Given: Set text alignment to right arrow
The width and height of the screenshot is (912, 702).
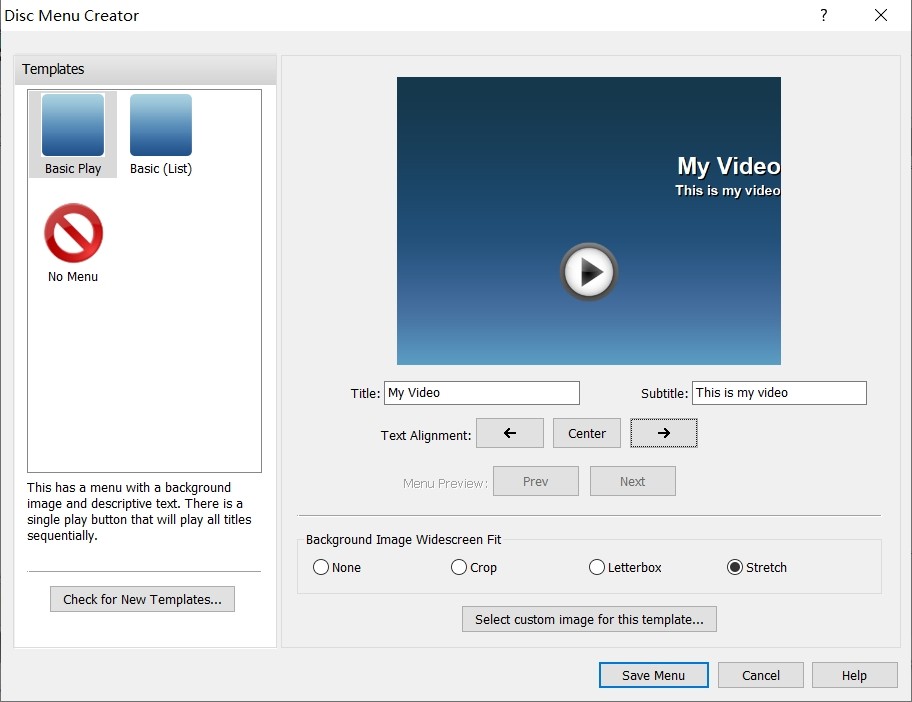Looking at the screenshot, I should (664, 433).
